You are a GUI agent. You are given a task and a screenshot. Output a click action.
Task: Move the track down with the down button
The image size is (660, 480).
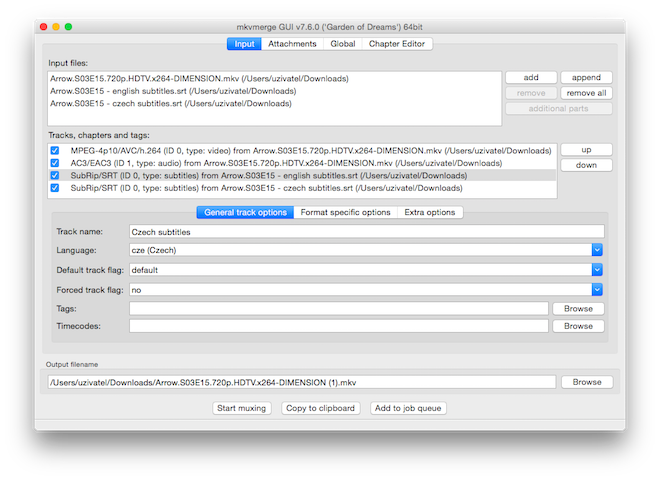(x=586, y=165)
